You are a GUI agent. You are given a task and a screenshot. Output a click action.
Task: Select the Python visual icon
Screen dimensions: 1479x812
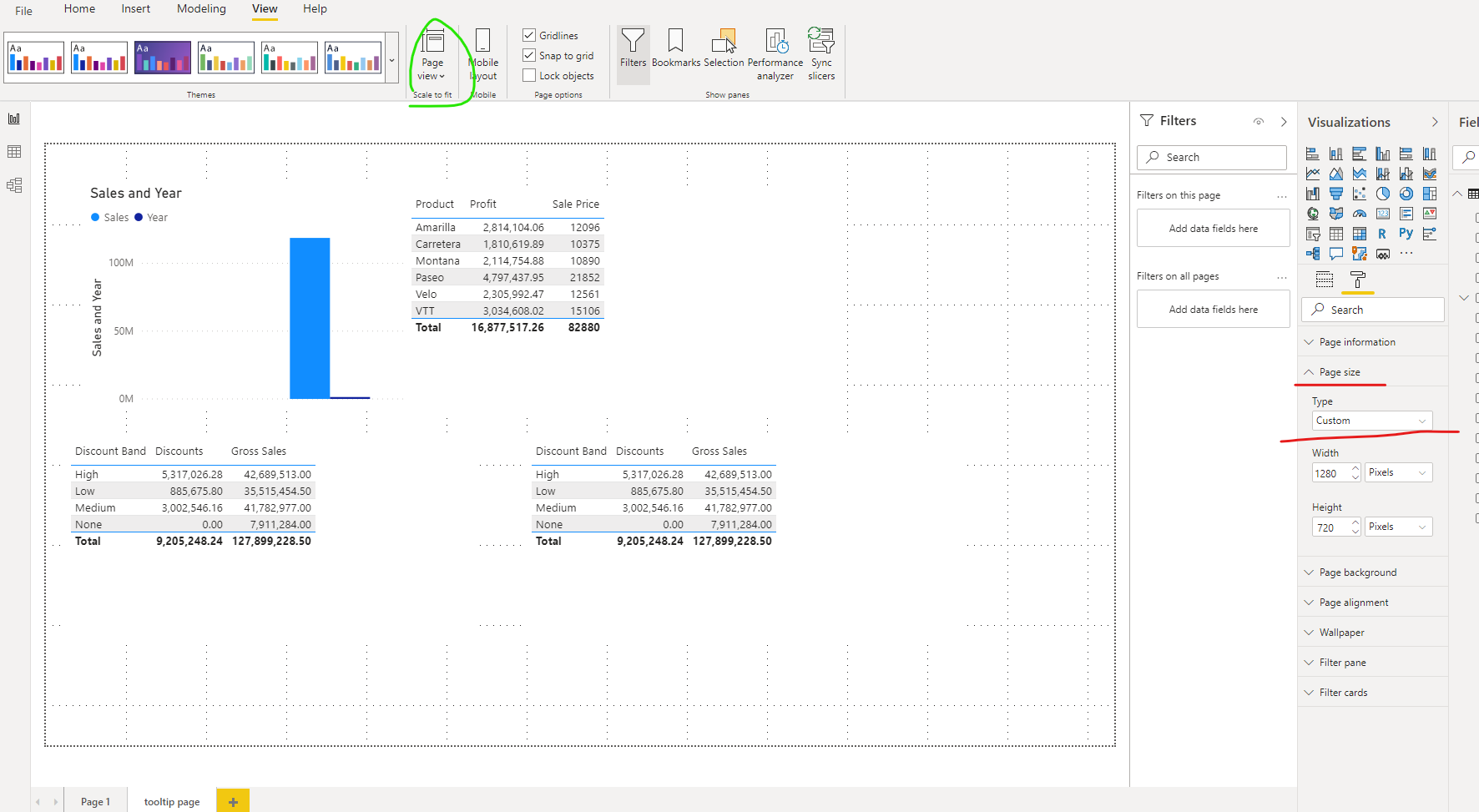click(1406, 234)
